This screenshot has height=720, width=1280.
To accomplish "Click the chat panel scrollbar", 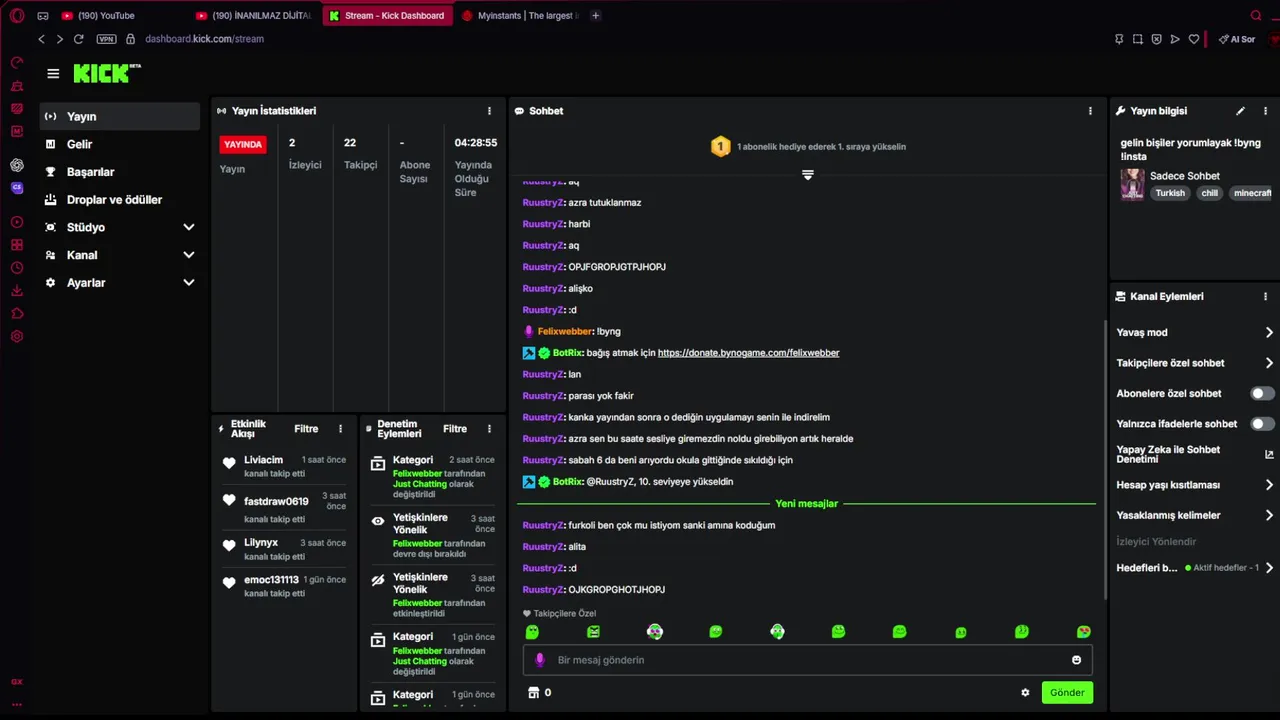I will [1104, 460].
